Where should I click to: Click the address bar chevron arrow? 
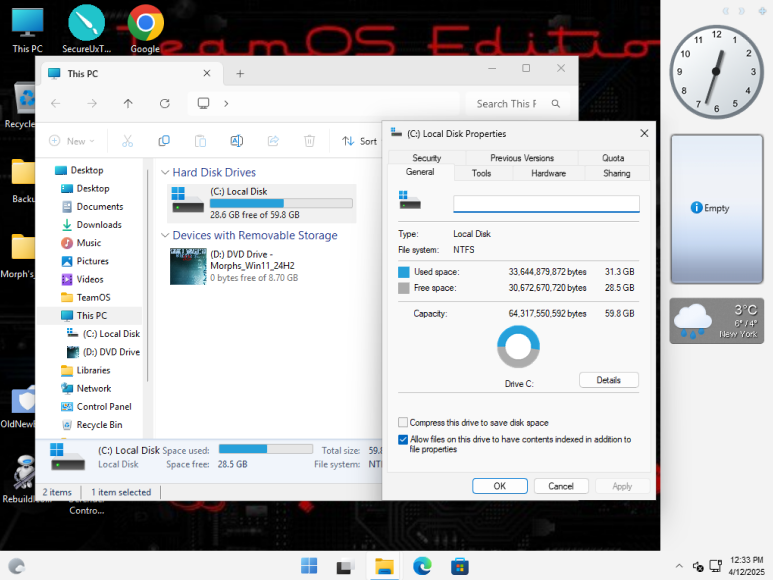226,103
